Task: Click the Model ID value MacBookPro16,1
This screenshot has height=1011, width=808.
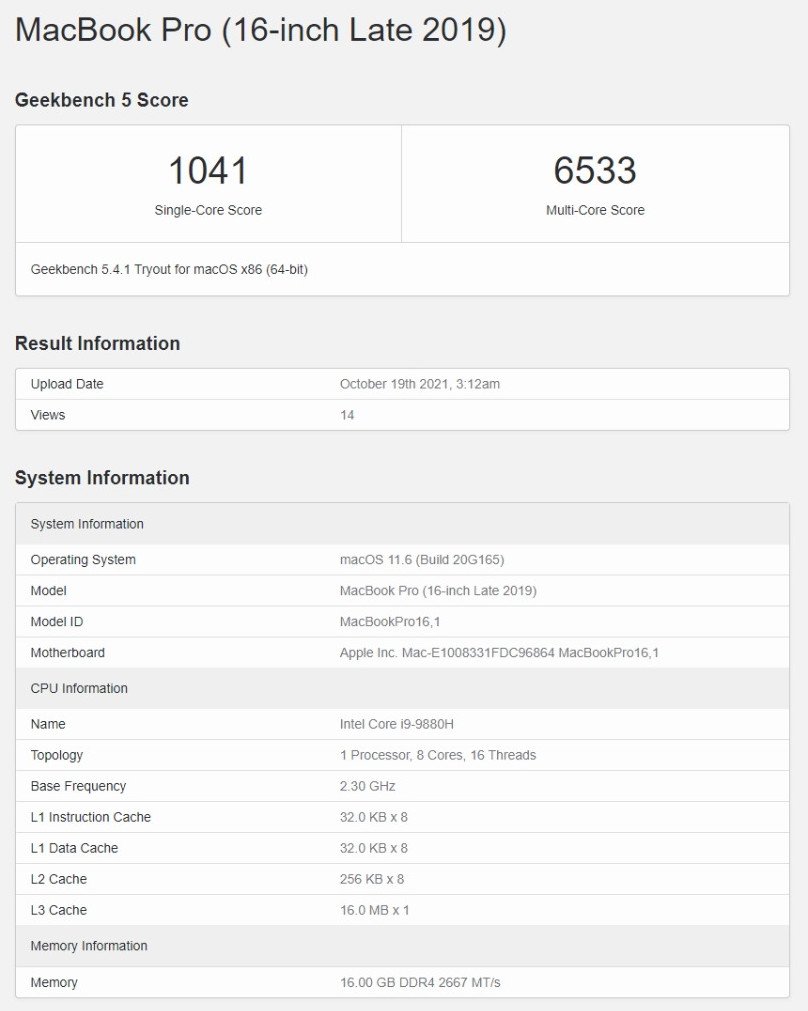Action: (x=390, y=622)
